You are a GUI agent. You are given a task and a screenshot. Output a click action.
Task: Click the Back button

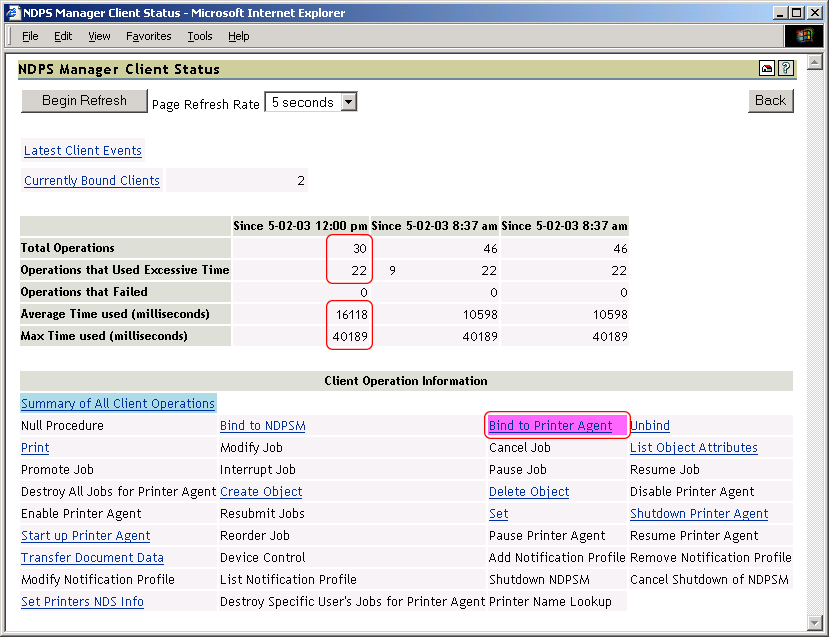(x=769, y=101)
